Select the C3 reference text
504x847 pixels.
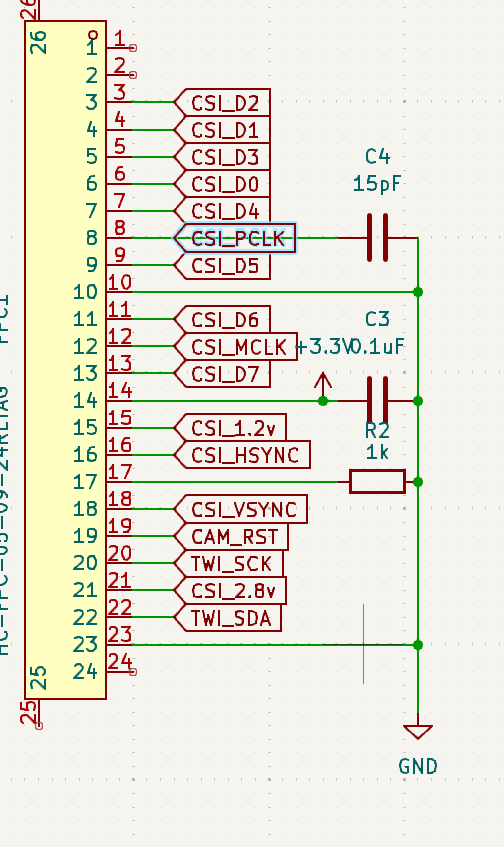[377, 319]
